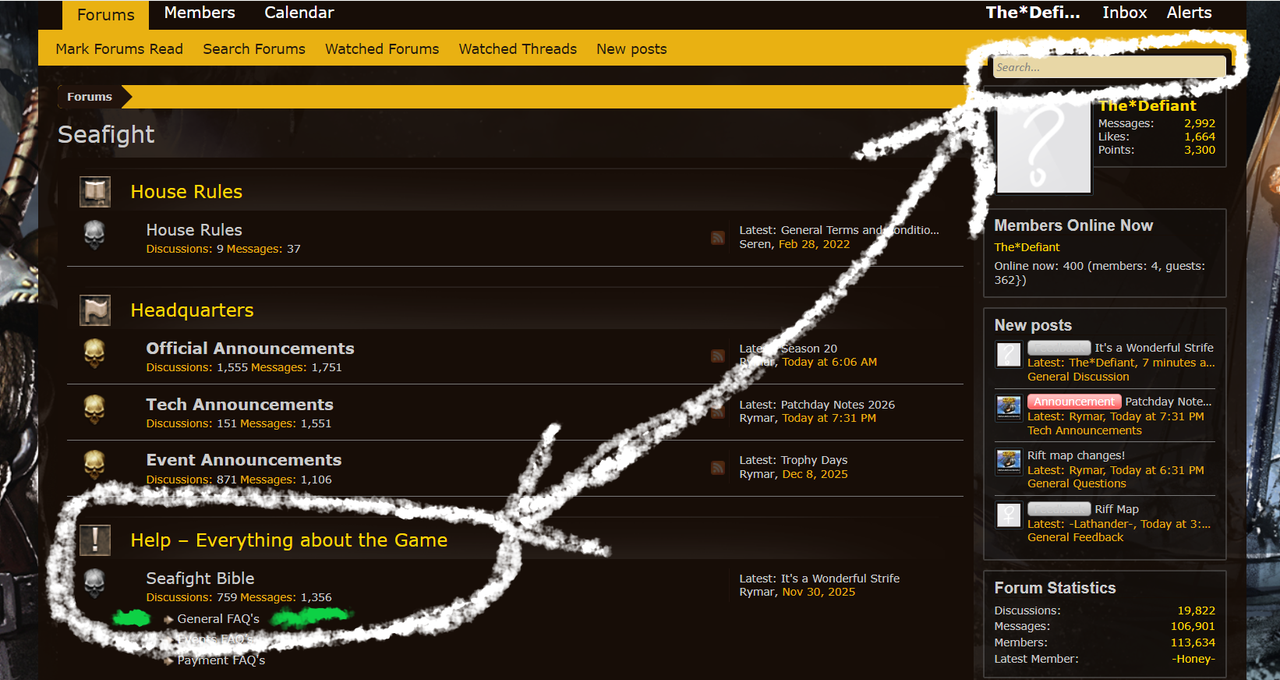Click avatar beside Riff Map post

click(1009, 516)
